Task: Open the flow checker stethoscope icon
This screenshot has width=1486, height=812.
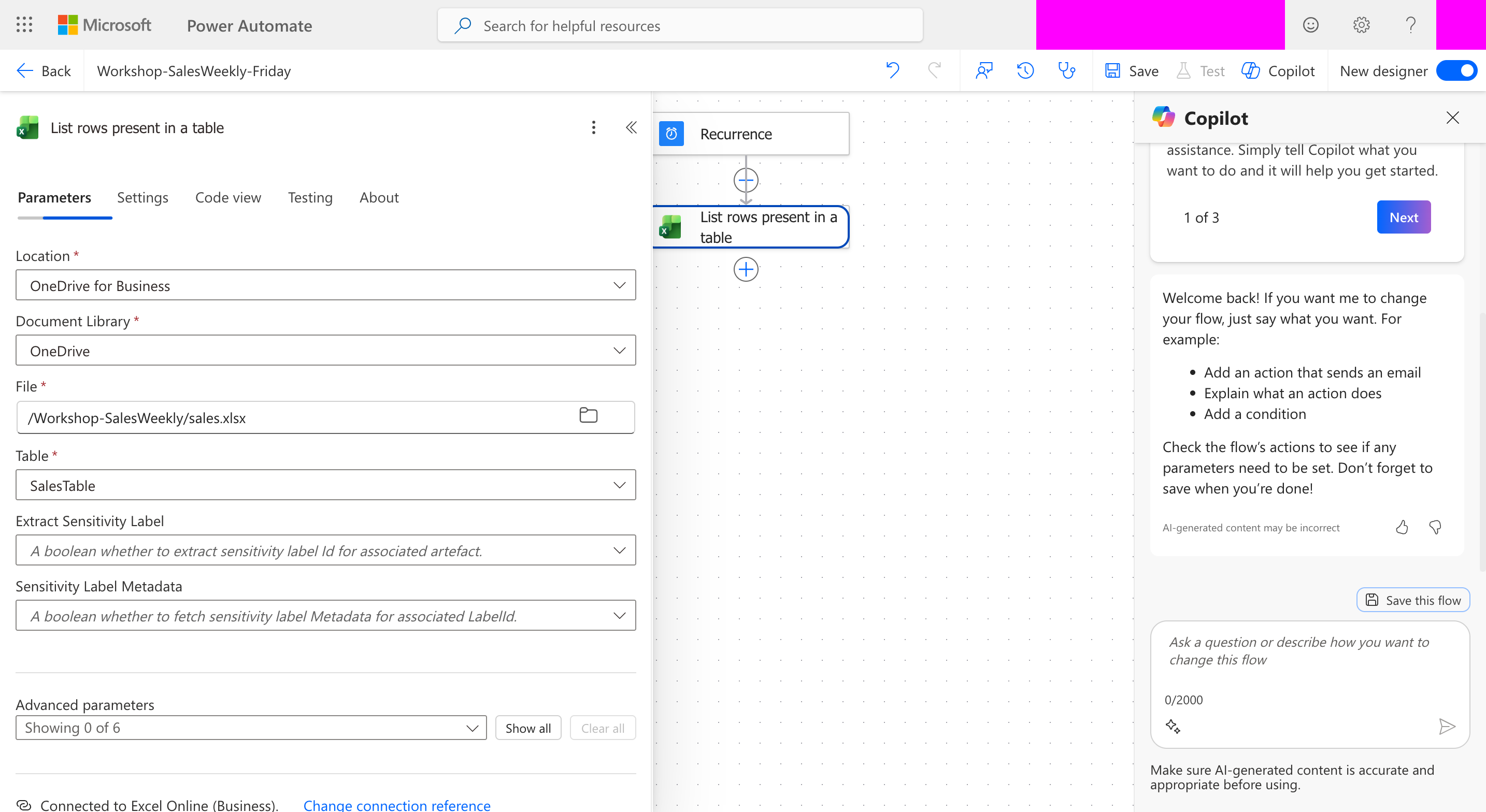Action: click(x=1067, y=71)
